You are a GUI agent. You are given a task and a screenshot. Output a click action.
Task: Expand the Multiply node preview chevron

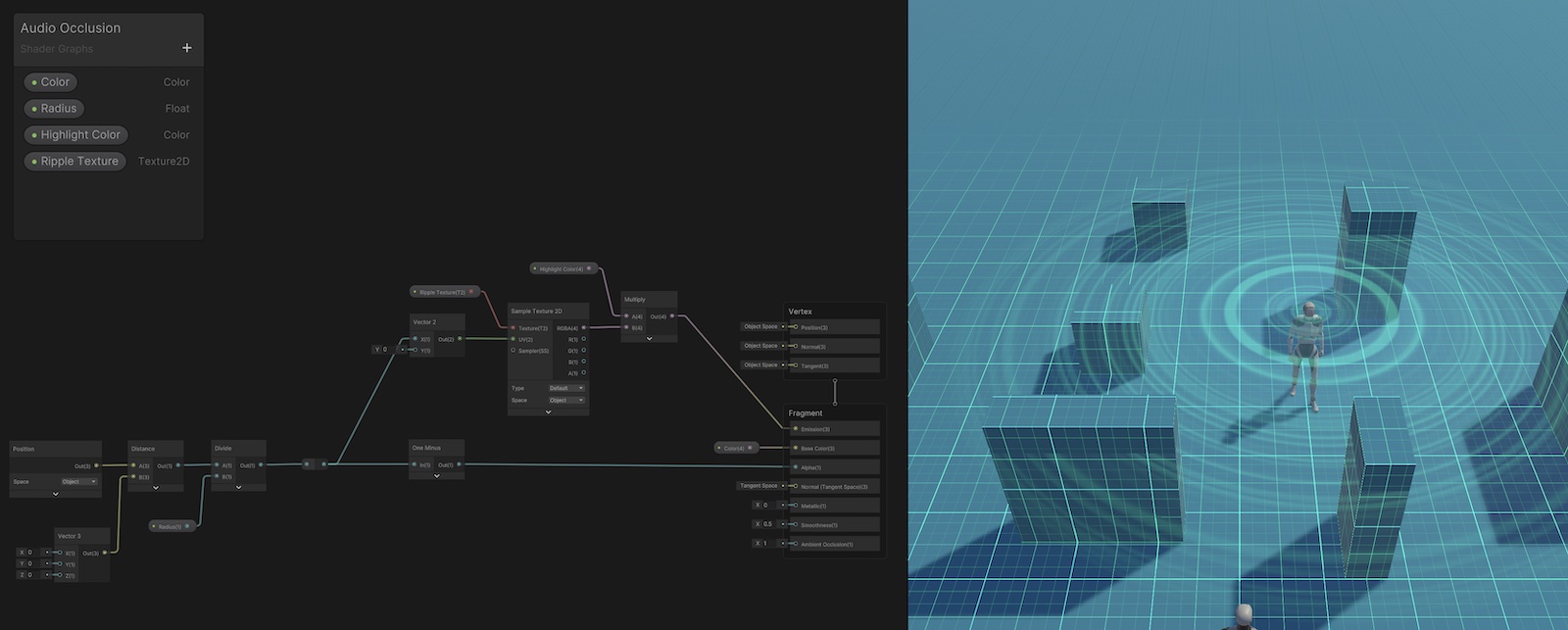click(x=649, y=339)
